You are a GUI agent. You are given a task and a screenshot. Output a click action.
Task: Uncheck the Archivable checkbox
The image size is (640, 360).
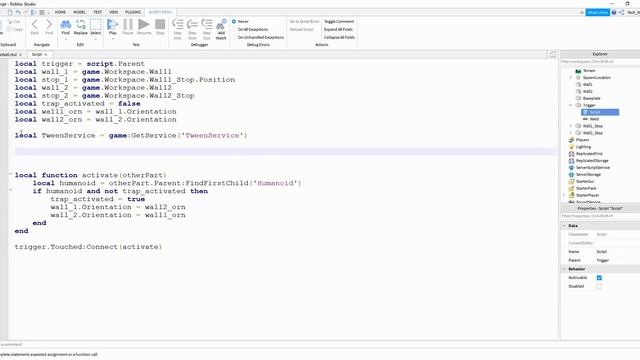coord(599,278)
